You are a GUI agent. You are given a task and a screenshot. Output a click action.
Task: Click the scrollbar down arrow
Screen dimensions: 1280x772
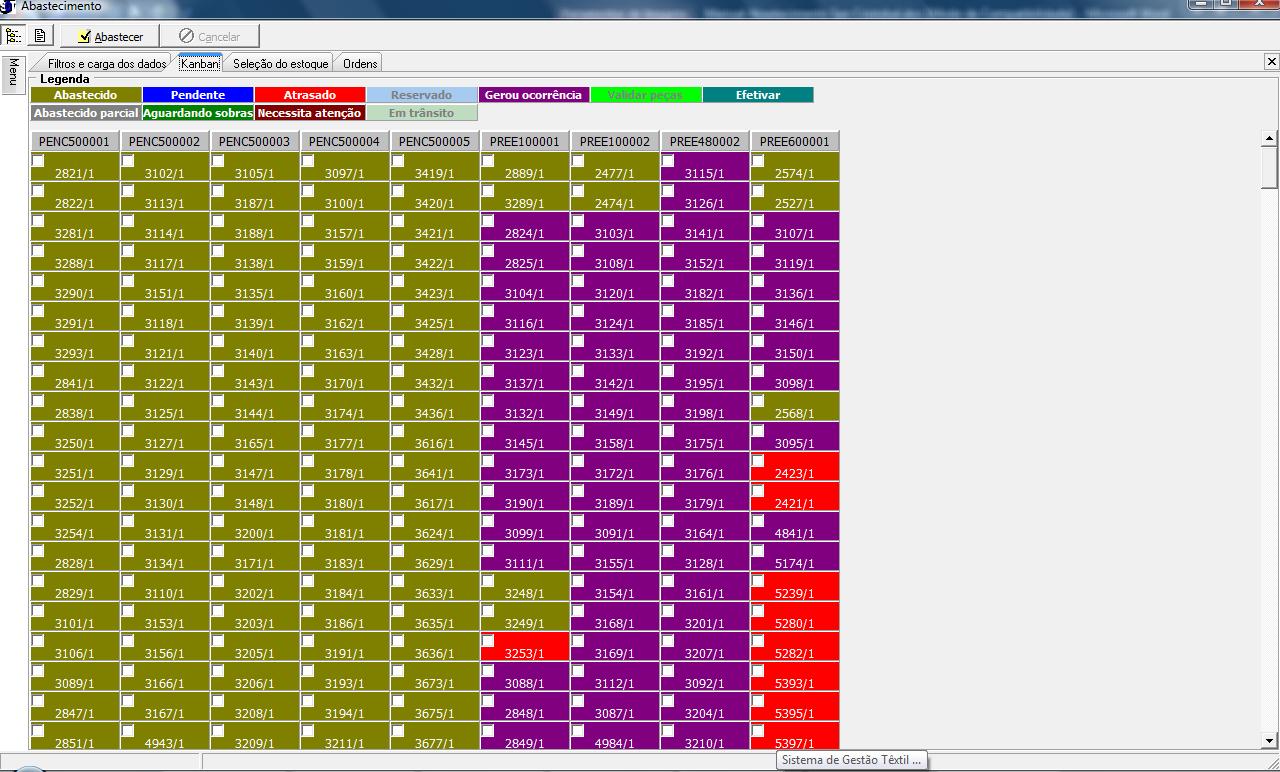point(1270,741)
